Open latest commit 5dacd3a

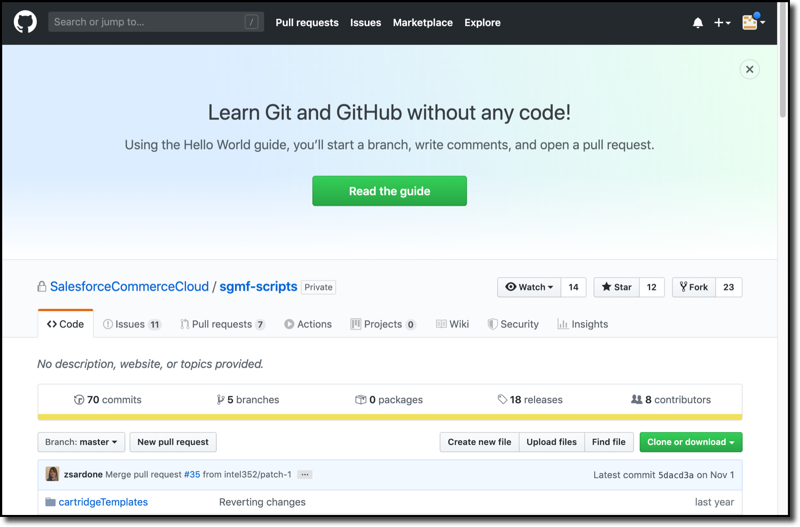tap(676, 475)
